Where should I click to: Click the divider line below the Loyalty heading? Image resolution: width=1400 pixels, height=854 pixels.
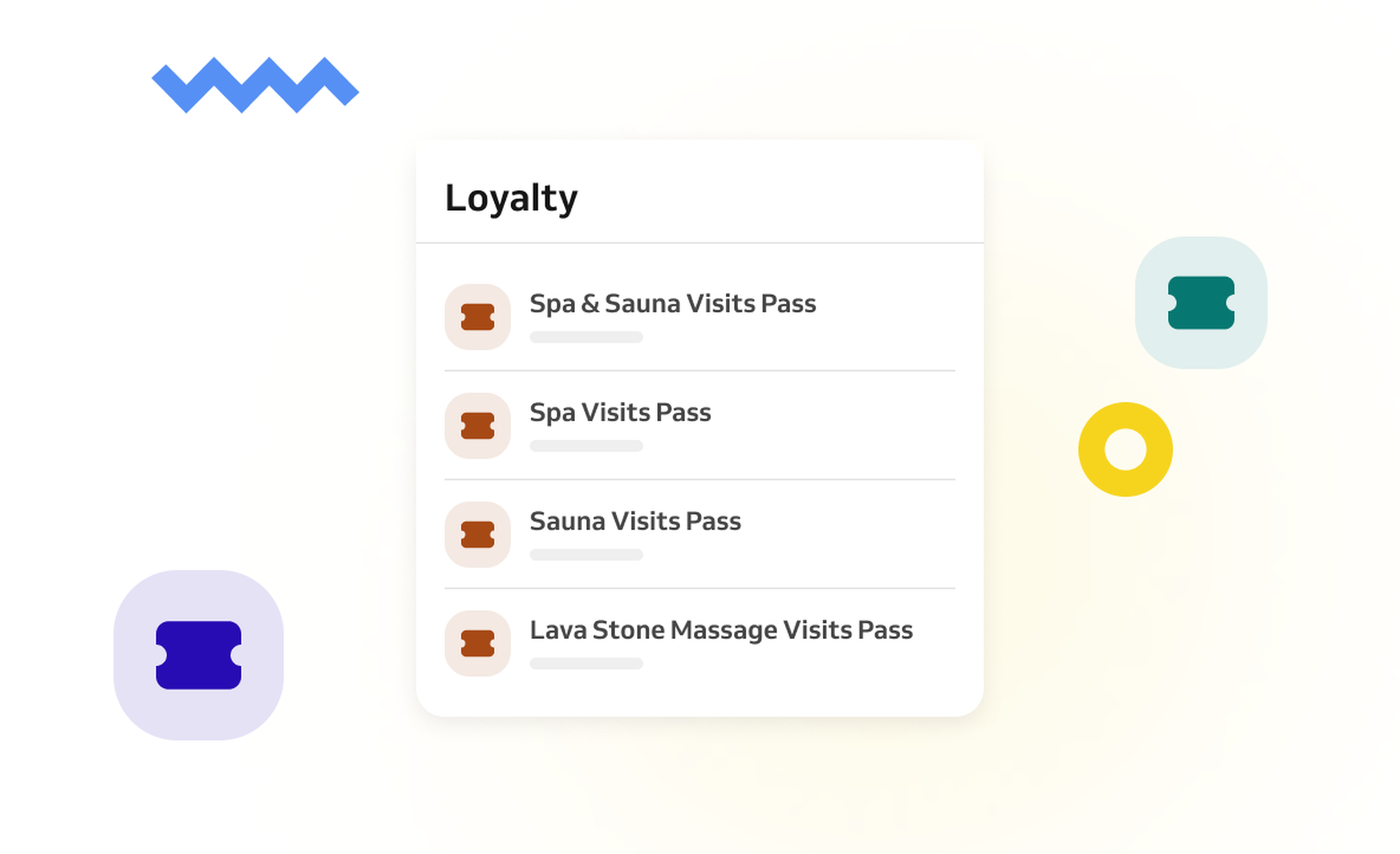point(699,243)
